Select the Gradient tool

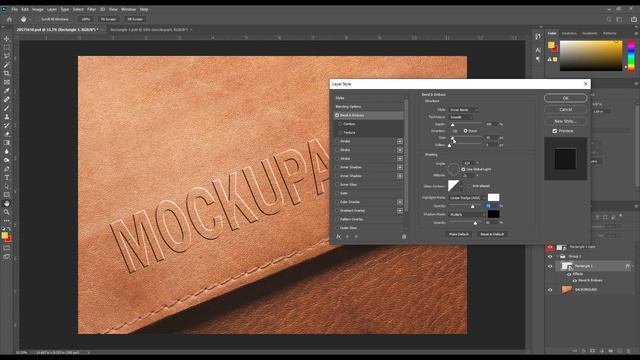tap(7, 143)
